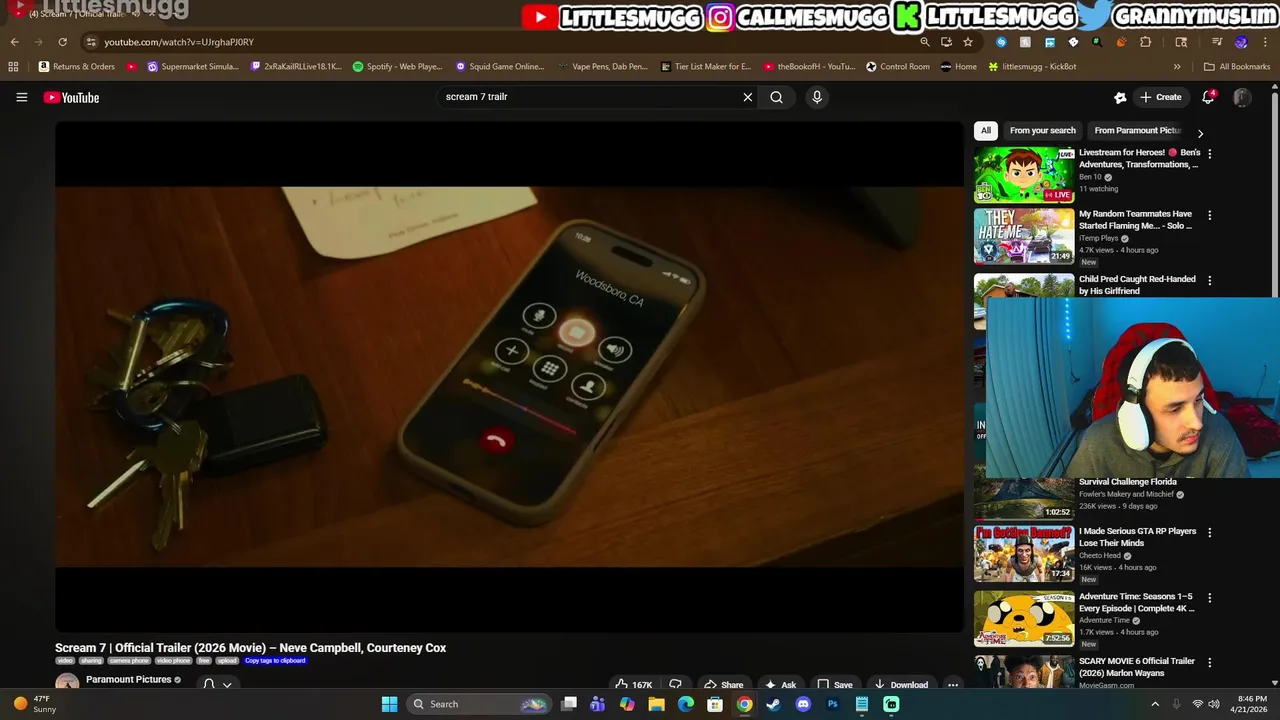Select the From Paramount Pictures chip

tap(1137, 130)
